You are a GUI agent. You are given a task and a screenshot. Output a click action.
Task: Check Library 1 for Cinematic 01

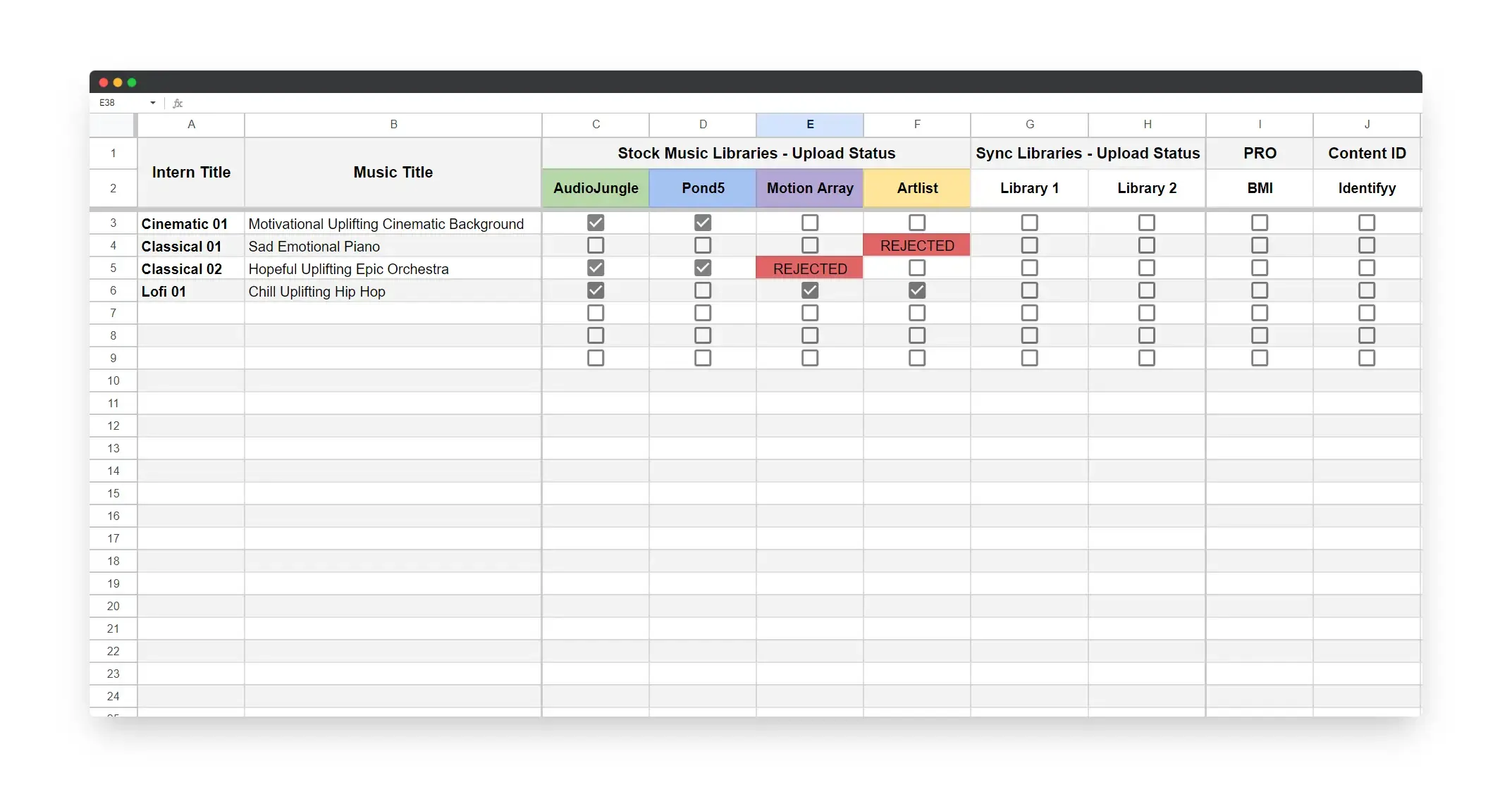1030,223
